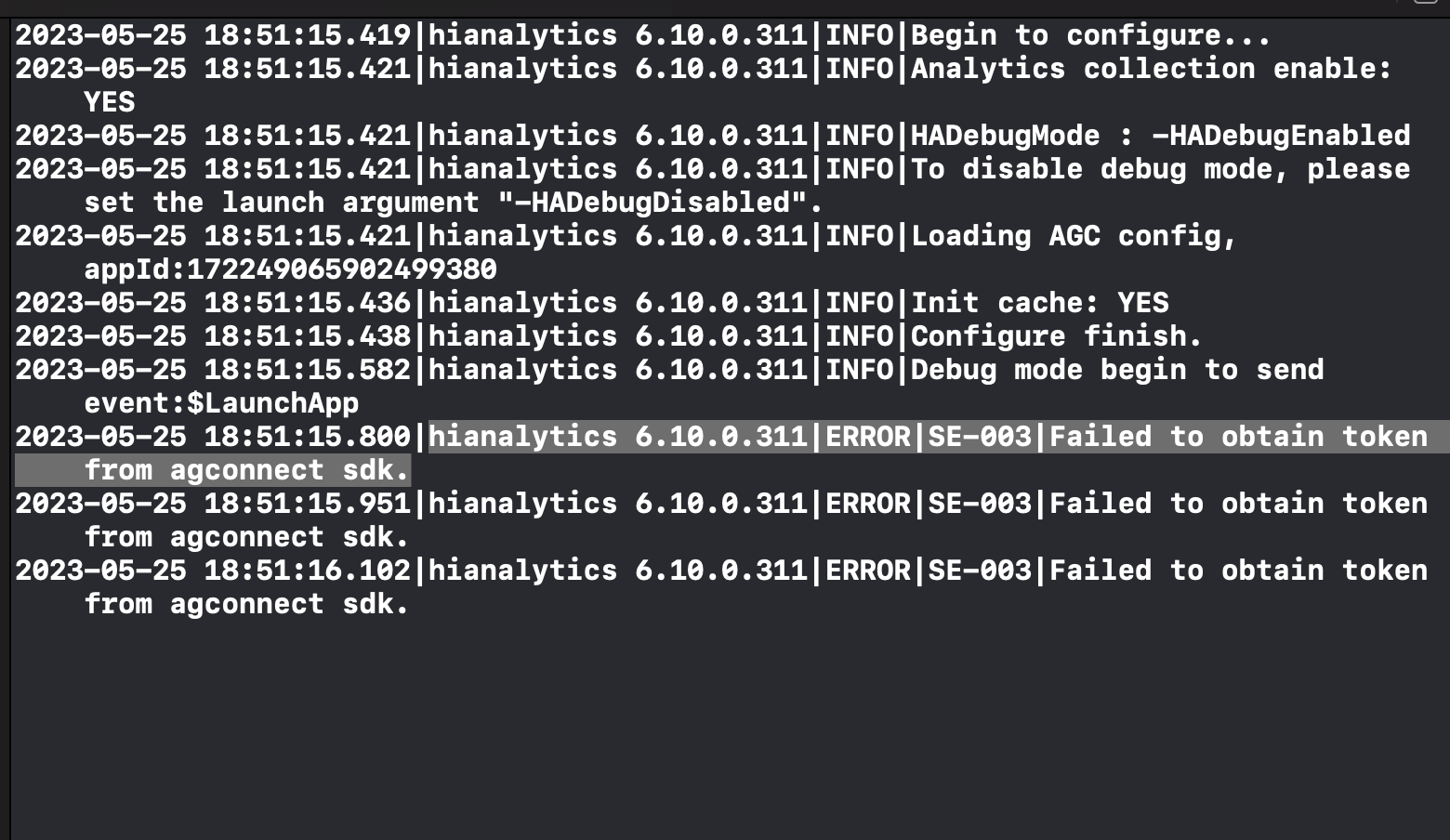The image size is (1450, 840).
Task: Select the 'Loading AGC config,' log line
Action: 626,236
